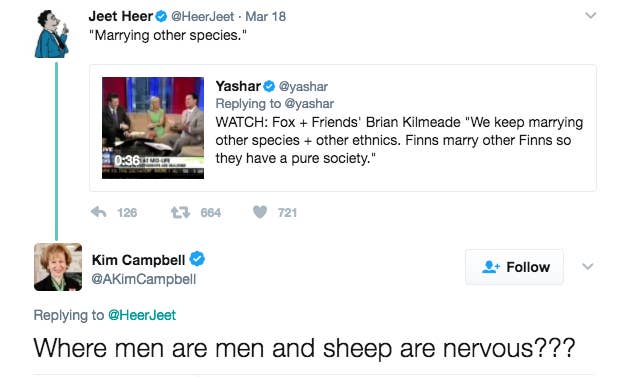The height and width of the screenshot is (377, 621).
Task: Open Kim Campbell's profile photo
Action: 58,267
